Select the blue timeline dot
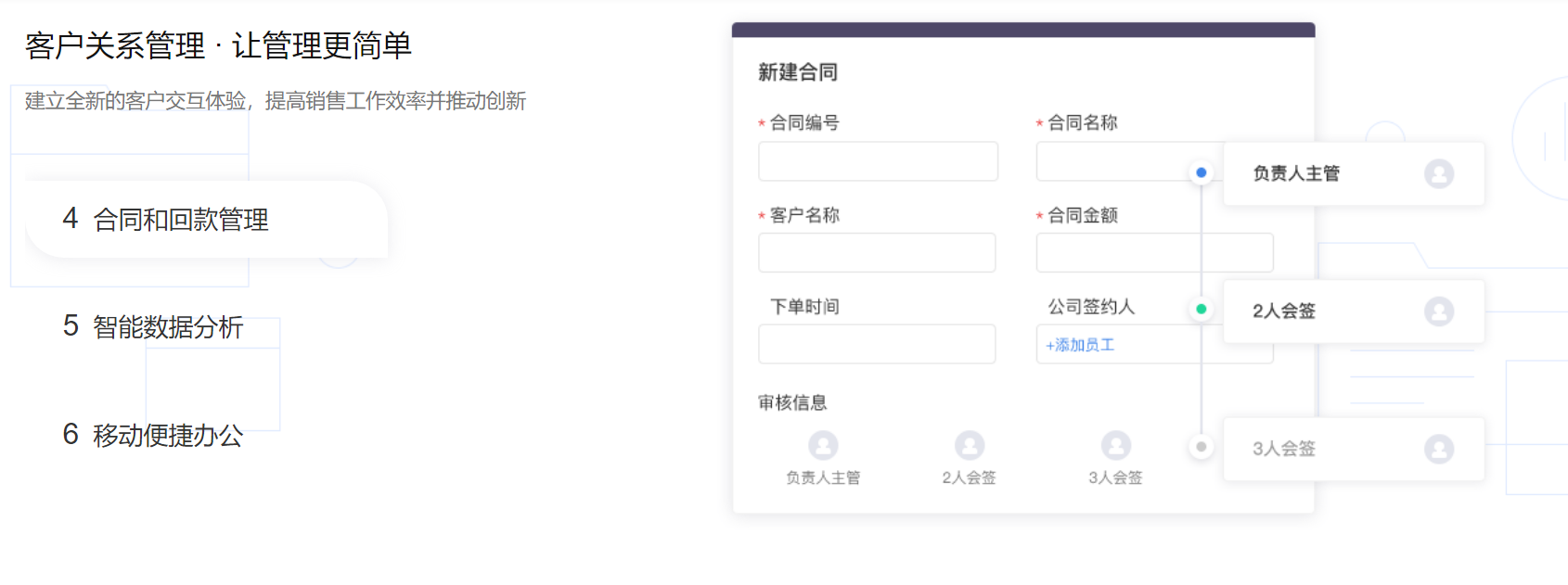 point(1202,172)
